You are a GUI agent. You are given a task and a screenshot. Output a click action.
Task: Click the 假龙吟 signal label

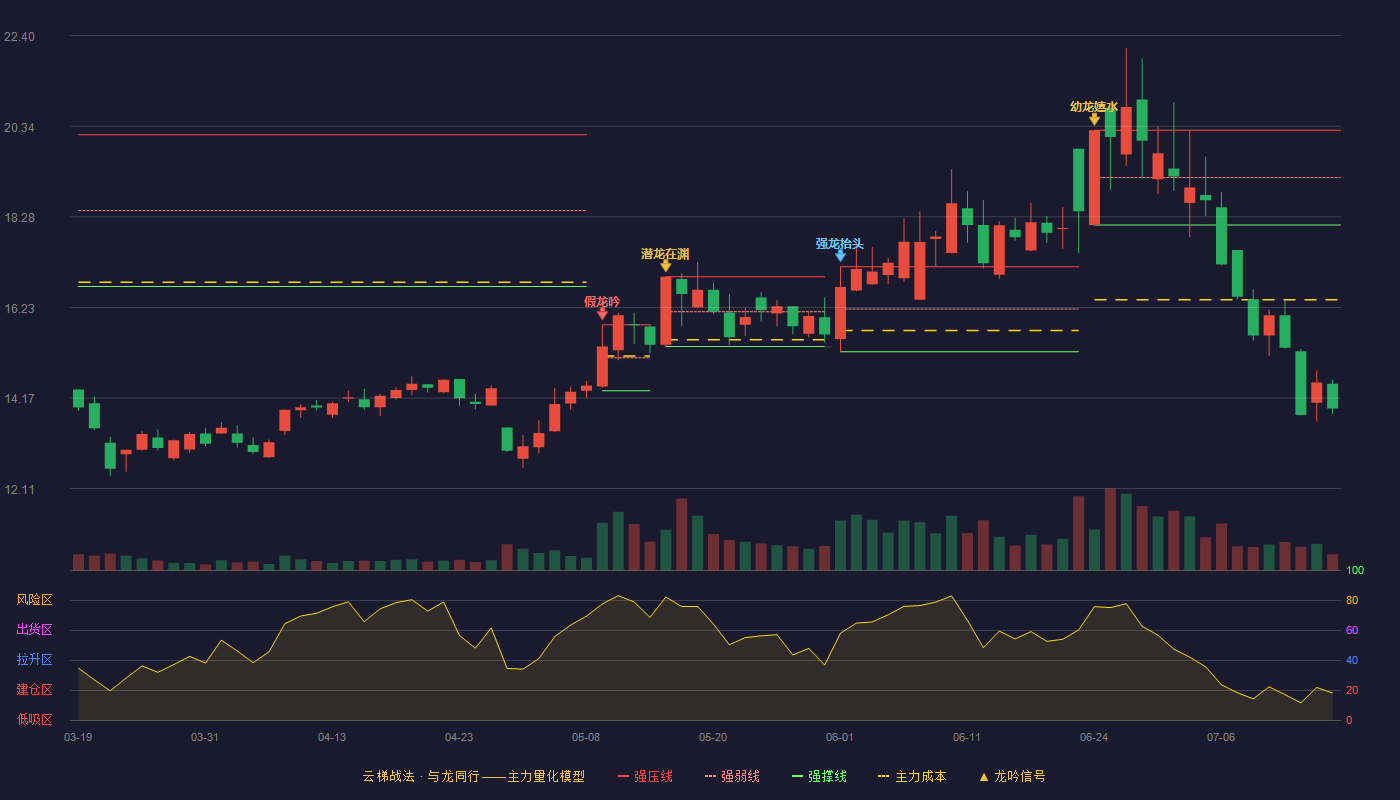pyautogui.click(x=602, y=301)
